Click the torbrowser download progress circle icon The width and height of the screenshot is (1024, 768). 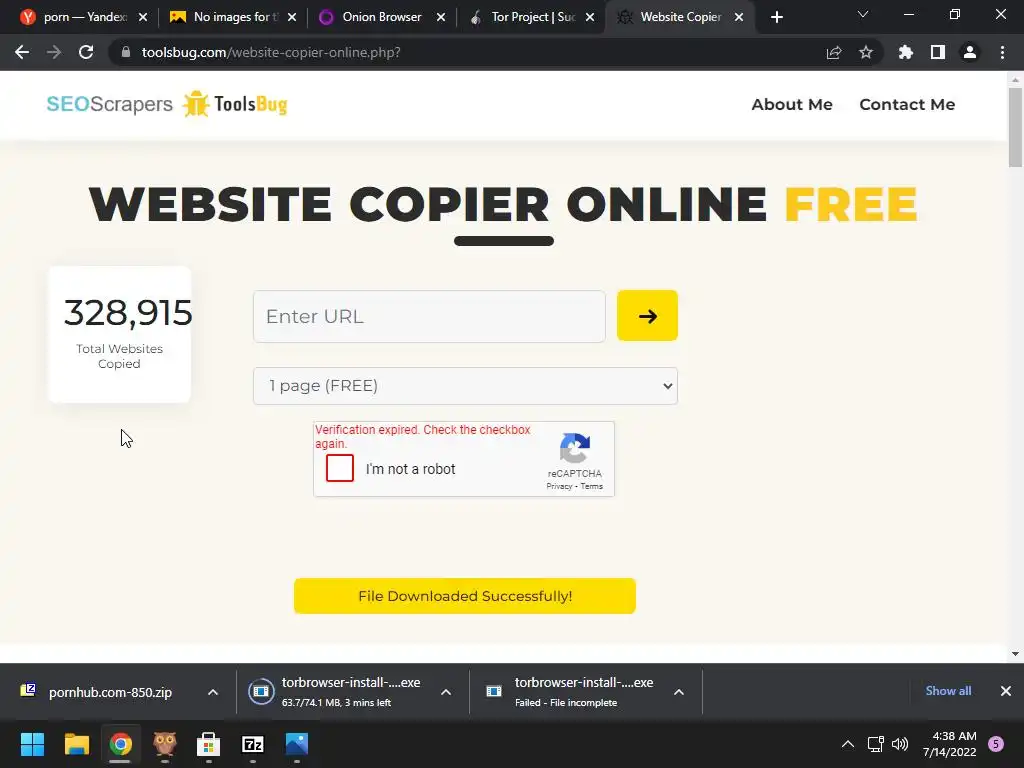click(x=261, y=692)
